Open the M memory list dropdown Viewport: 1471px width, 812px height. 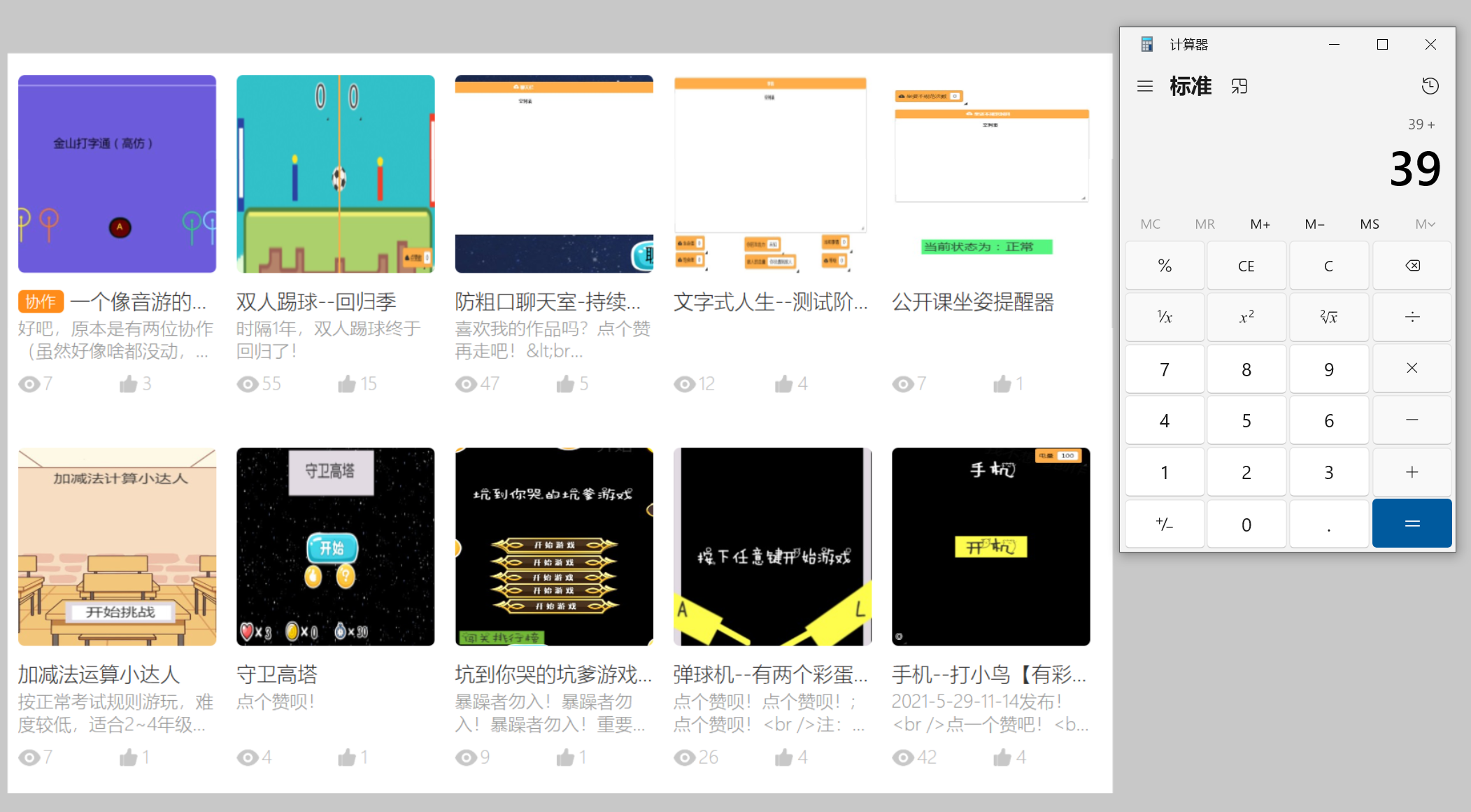(x=1425, y=225)
